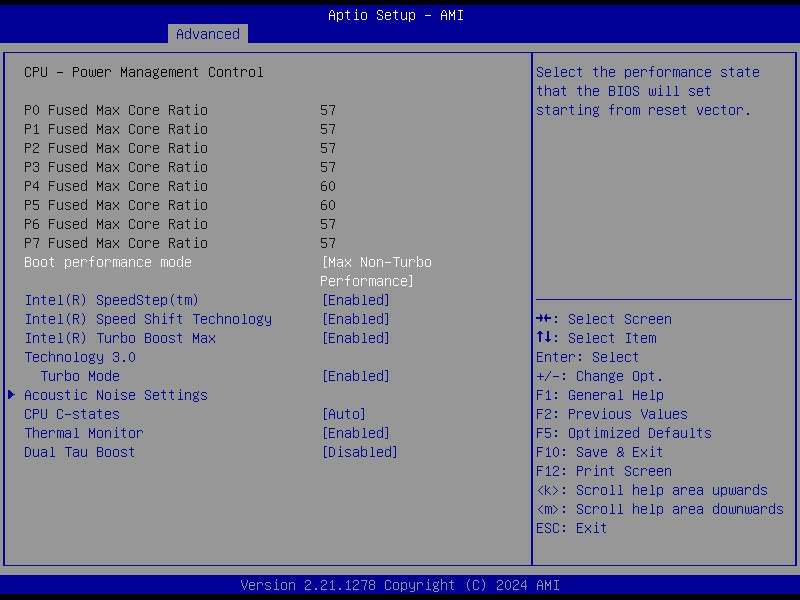Screen dimensions: 800x600
Task: Toggle Intel(R) Speed Shift Technology value
Action: [355, 319]
